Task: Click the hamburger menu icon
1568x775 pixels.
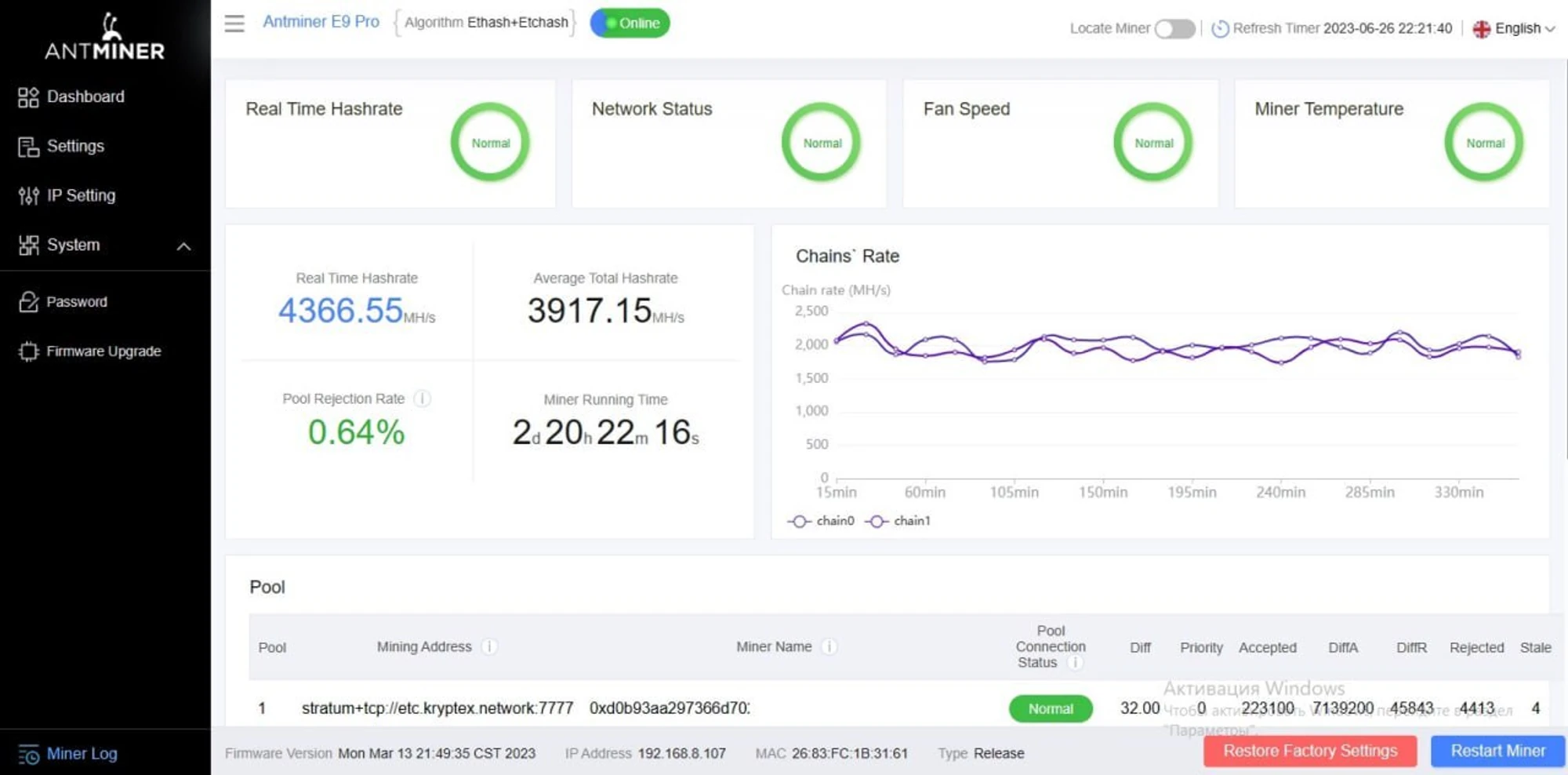Action: 234,24
